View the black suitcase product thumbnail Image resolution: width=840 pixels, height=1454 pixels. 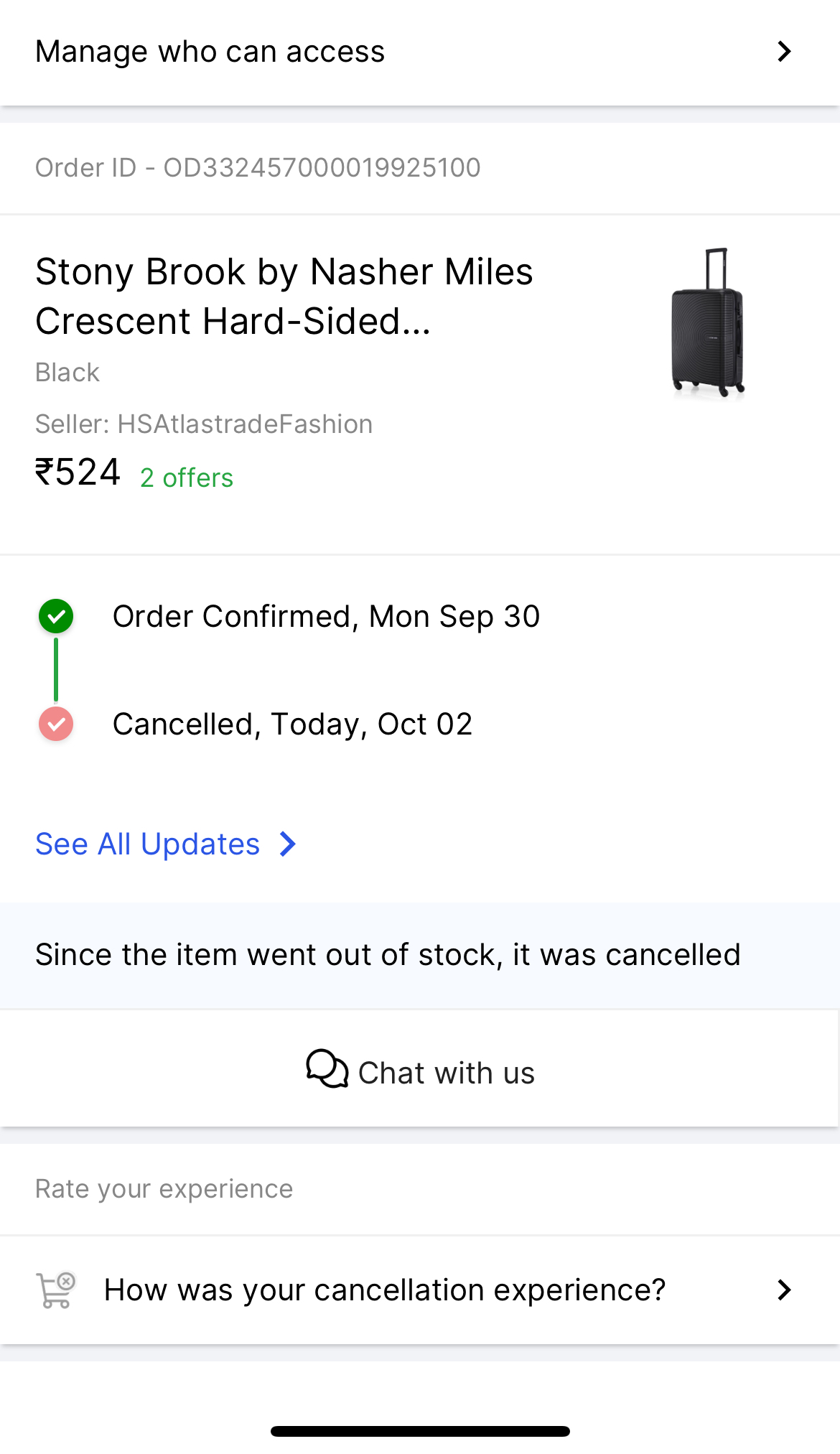click(707, 322)
